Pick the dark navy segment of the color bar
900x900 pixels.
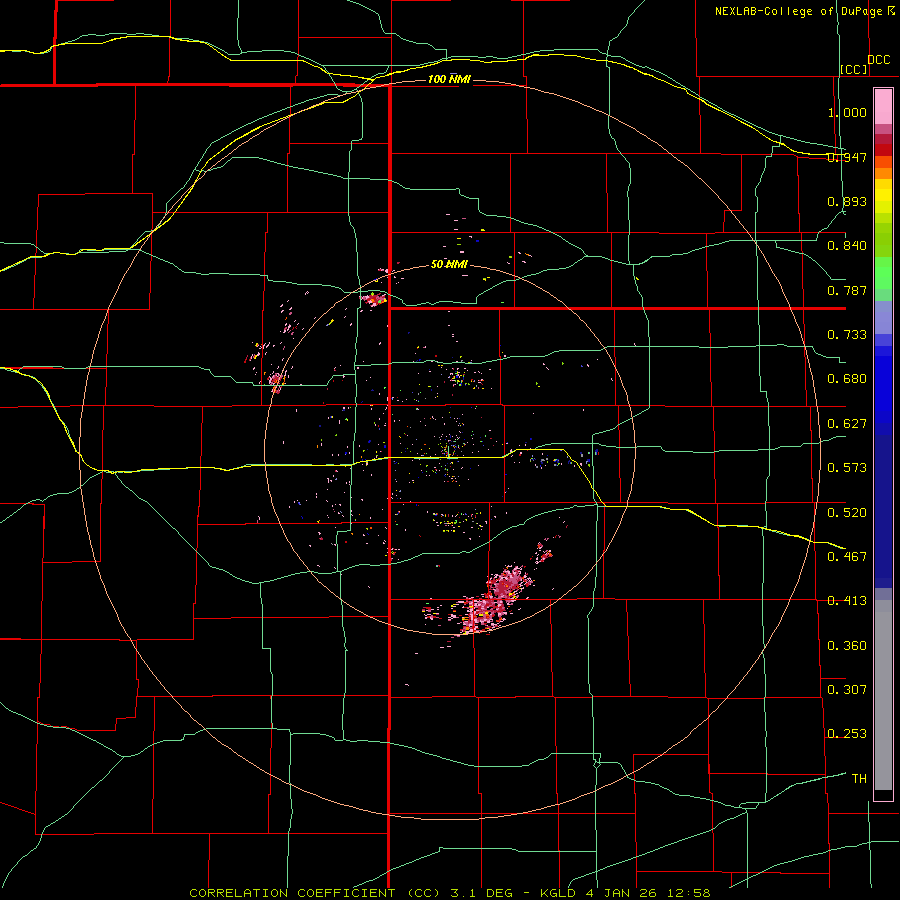(883, 511)
